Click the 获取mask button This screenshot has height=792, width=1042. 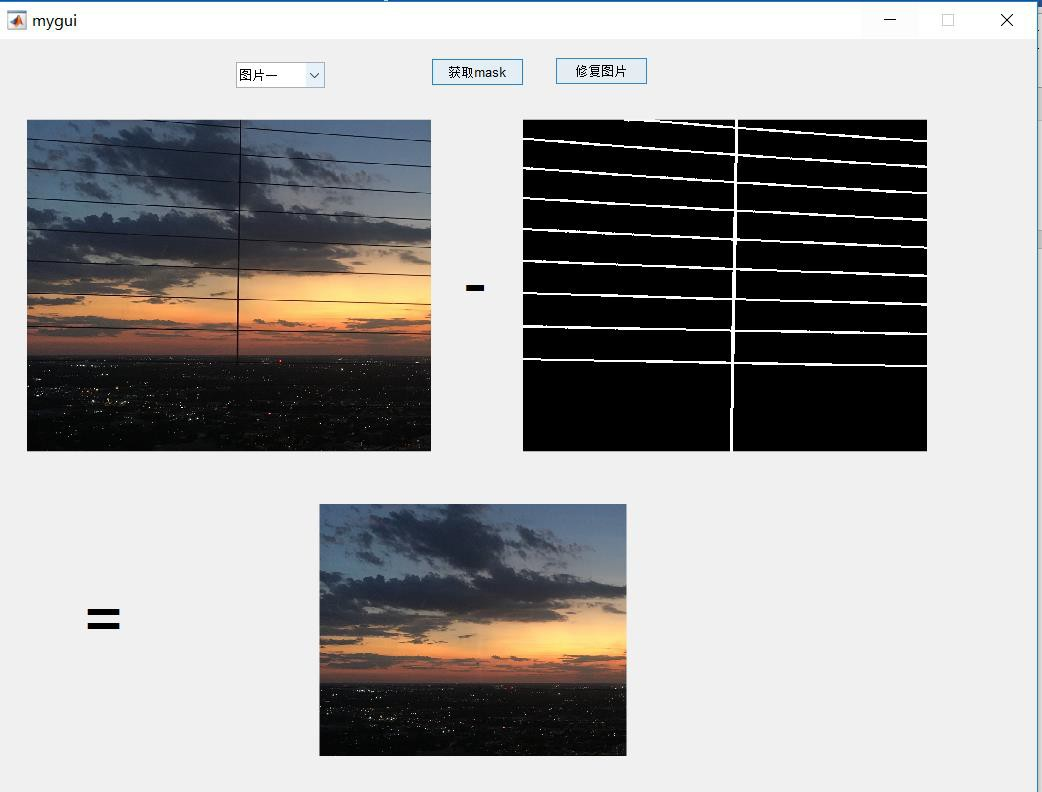pos(477,72)
